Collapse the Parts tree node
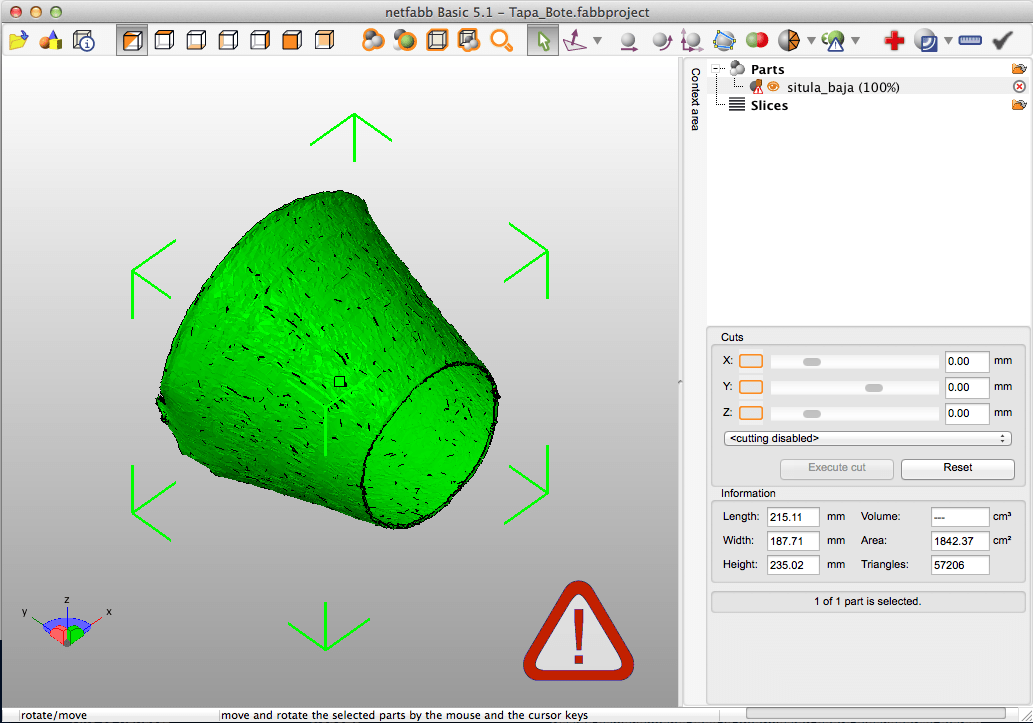Viewport: 1033px width, 723px height. tap(714, 68)
